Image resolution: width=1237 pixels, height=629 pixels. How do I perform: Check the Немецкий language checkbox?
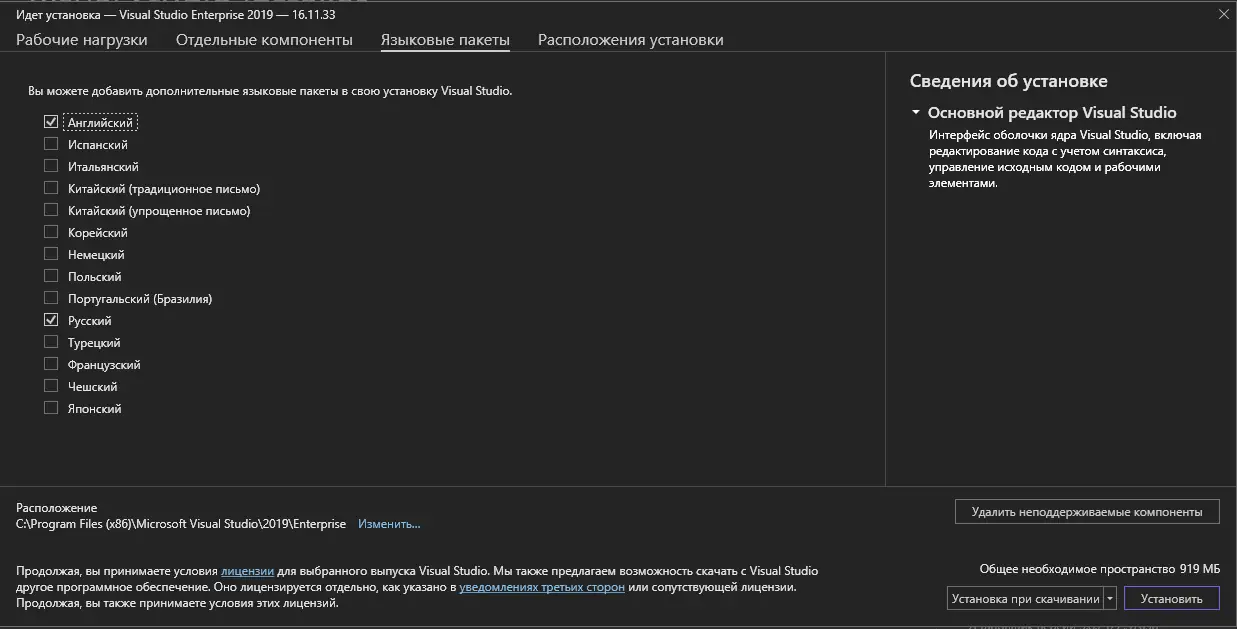[51, 254]
